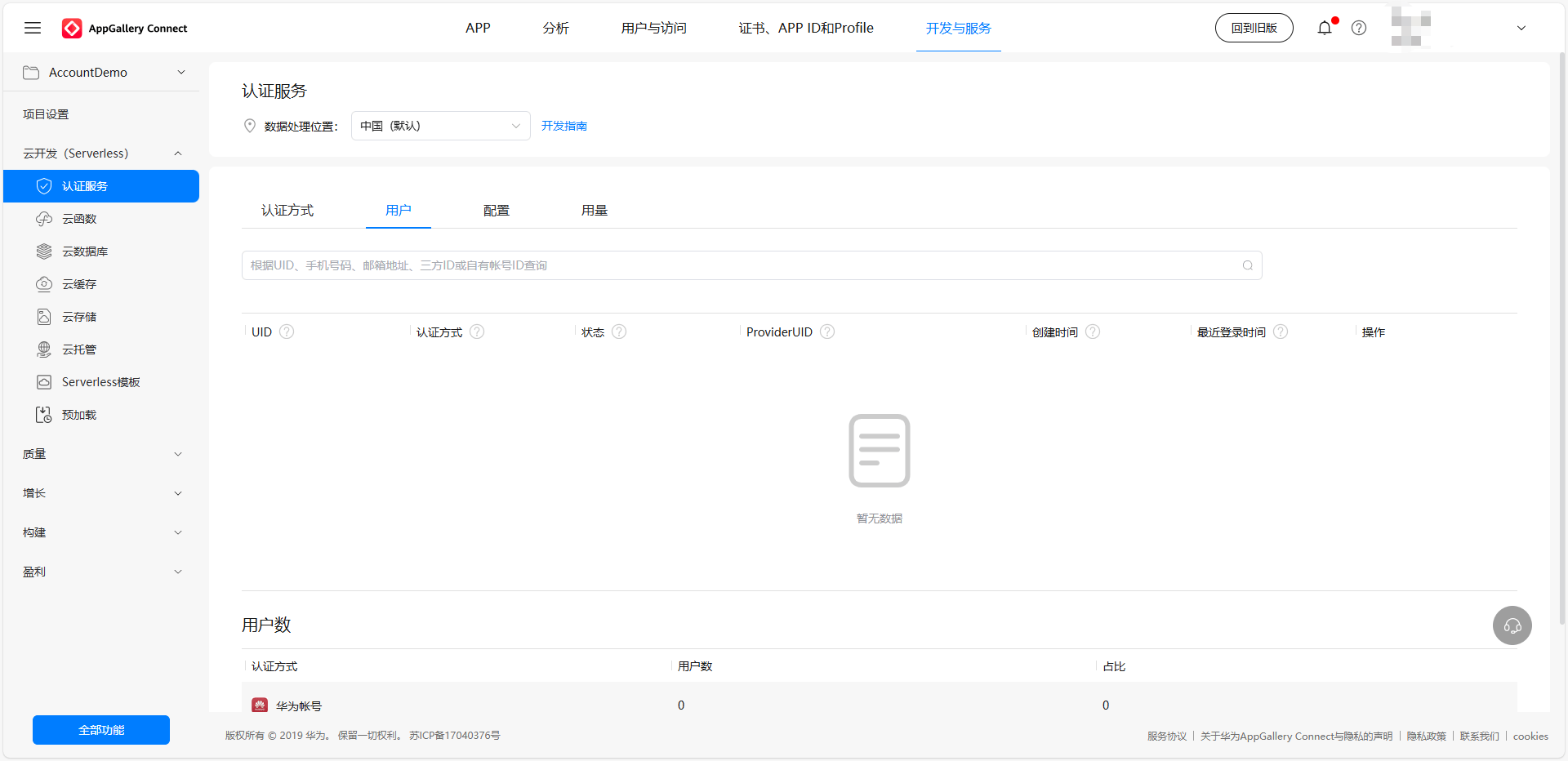Click the 最近登录时间 help icon

pyautogui.click(x=1281, y=332)
